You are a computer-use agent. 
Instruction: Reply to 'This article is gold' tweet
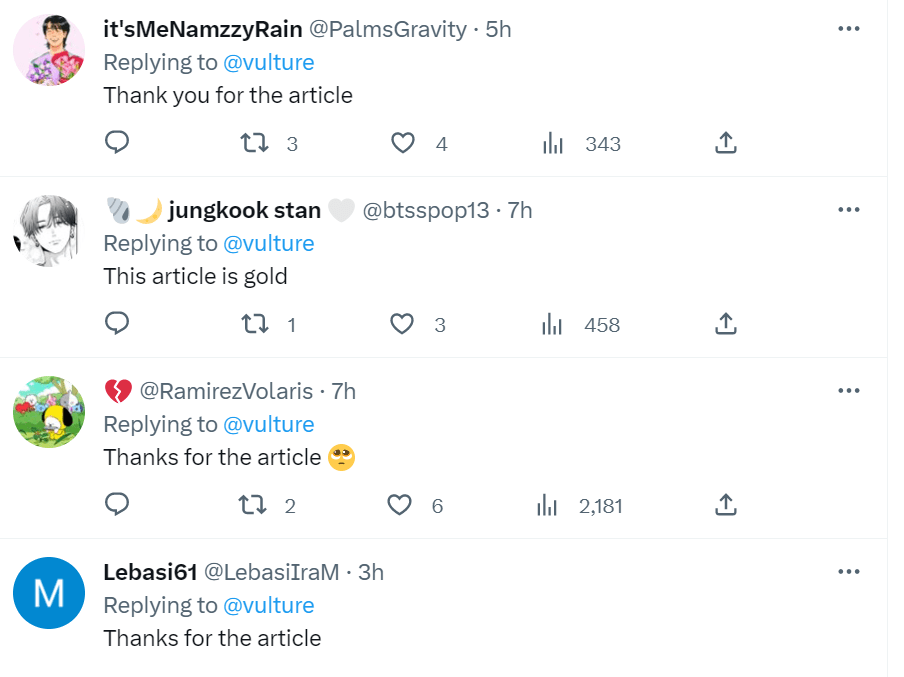click(x=117, y=324)
